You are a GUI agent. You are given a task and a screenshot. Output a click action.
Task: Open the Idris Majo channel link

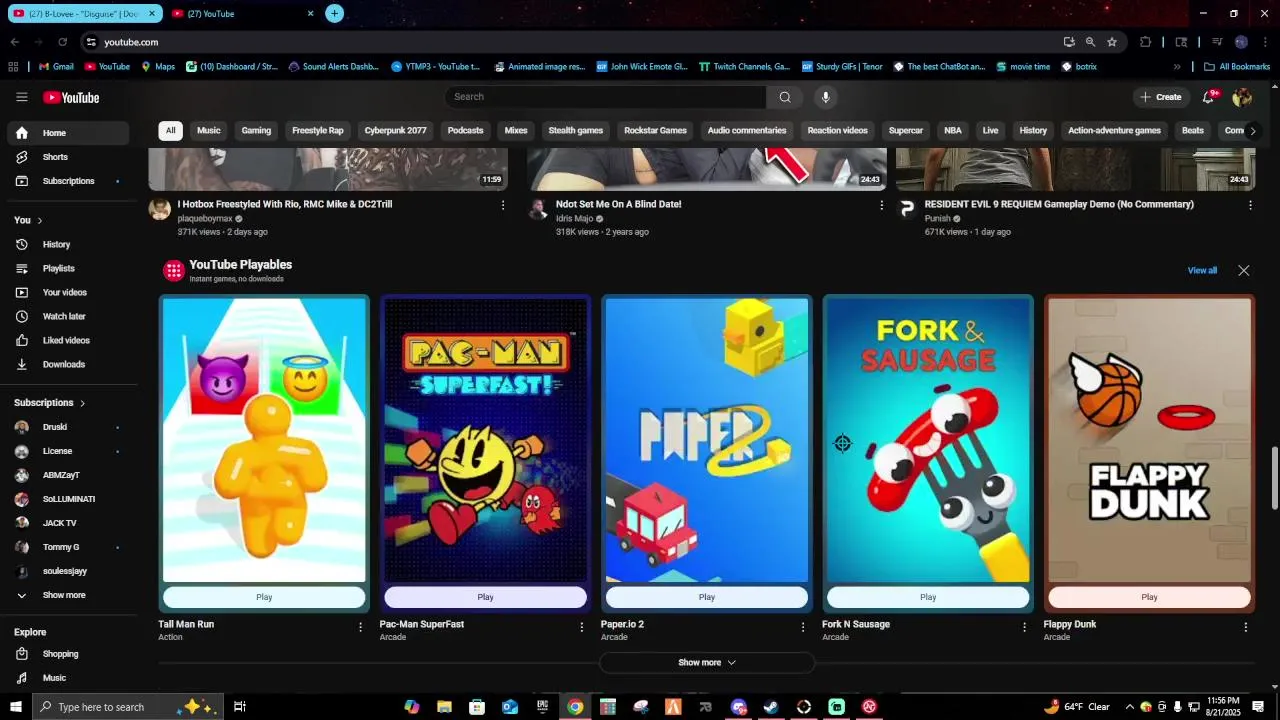point(575,219)
